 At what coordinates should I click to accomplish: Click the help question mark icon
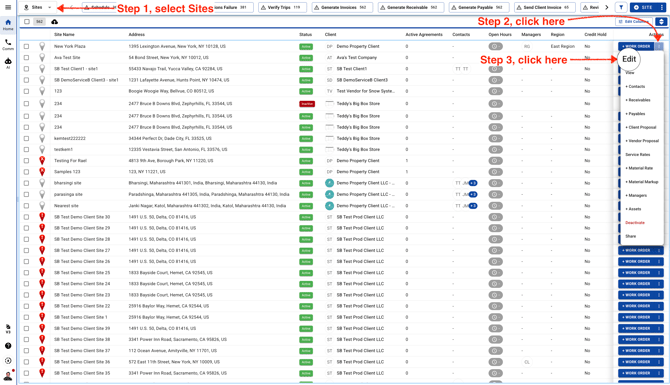[8, 346]
